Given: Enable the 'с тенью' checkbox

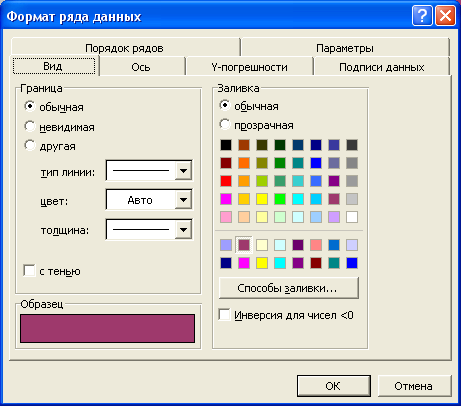Looking at the screenshot, I should [x=29, y=270].
